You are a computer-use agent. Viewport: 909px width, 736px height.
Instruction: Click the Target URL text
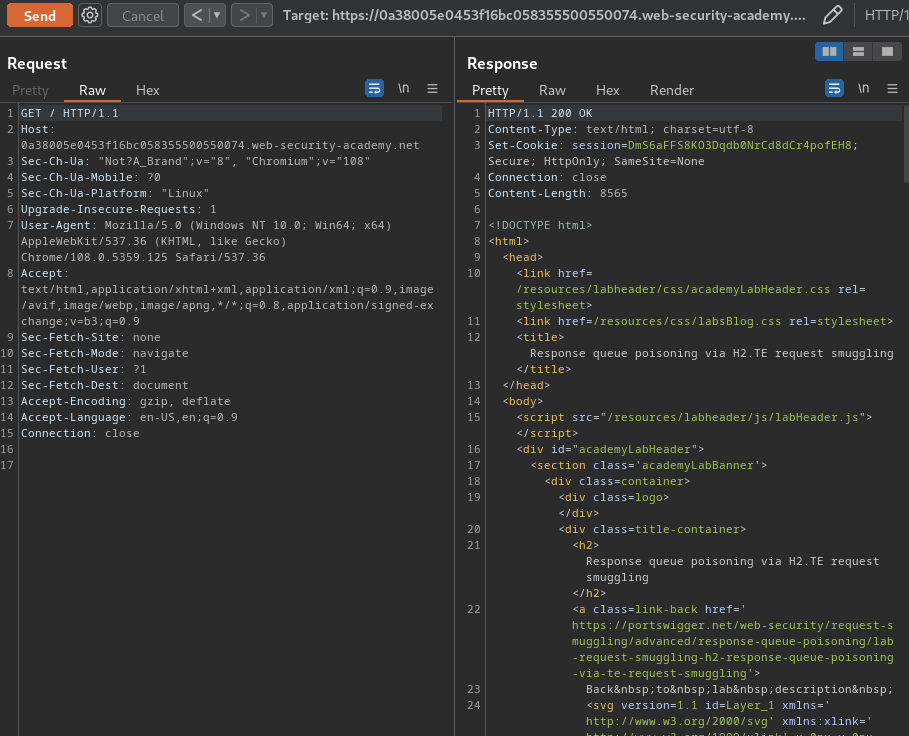544,16
